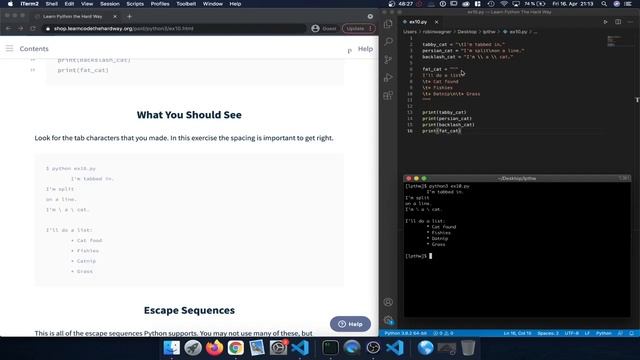
Task: Click in the black terminal window area
Action: click(517, 249)
